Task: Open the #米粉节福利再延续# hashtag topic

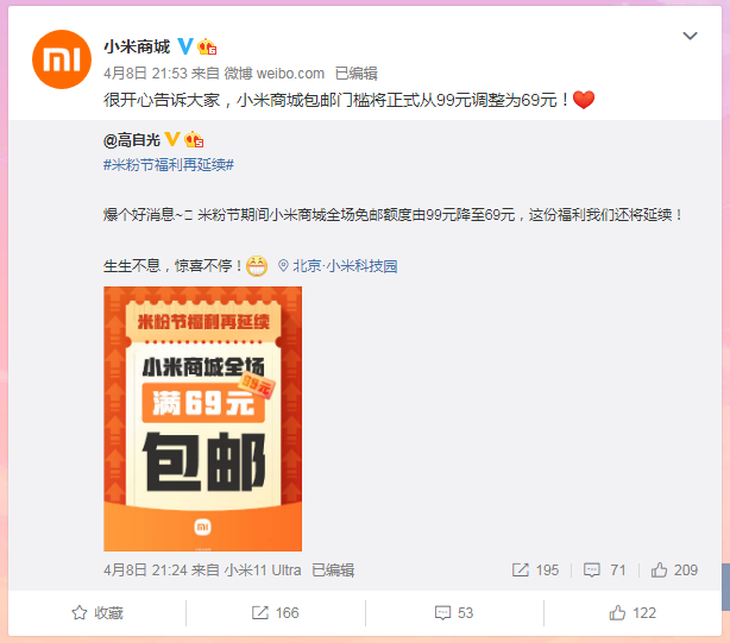Action: (x=169, y=164)
